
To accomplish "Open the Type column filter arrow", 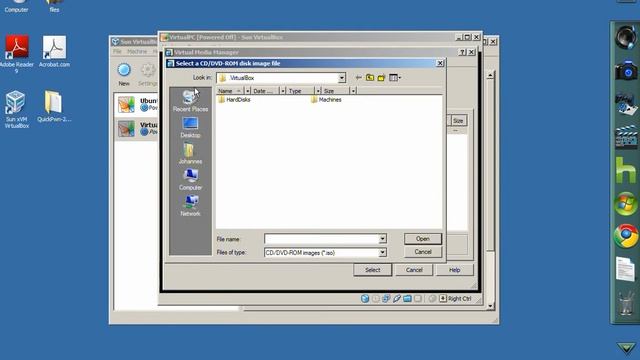I will point(318,91).
